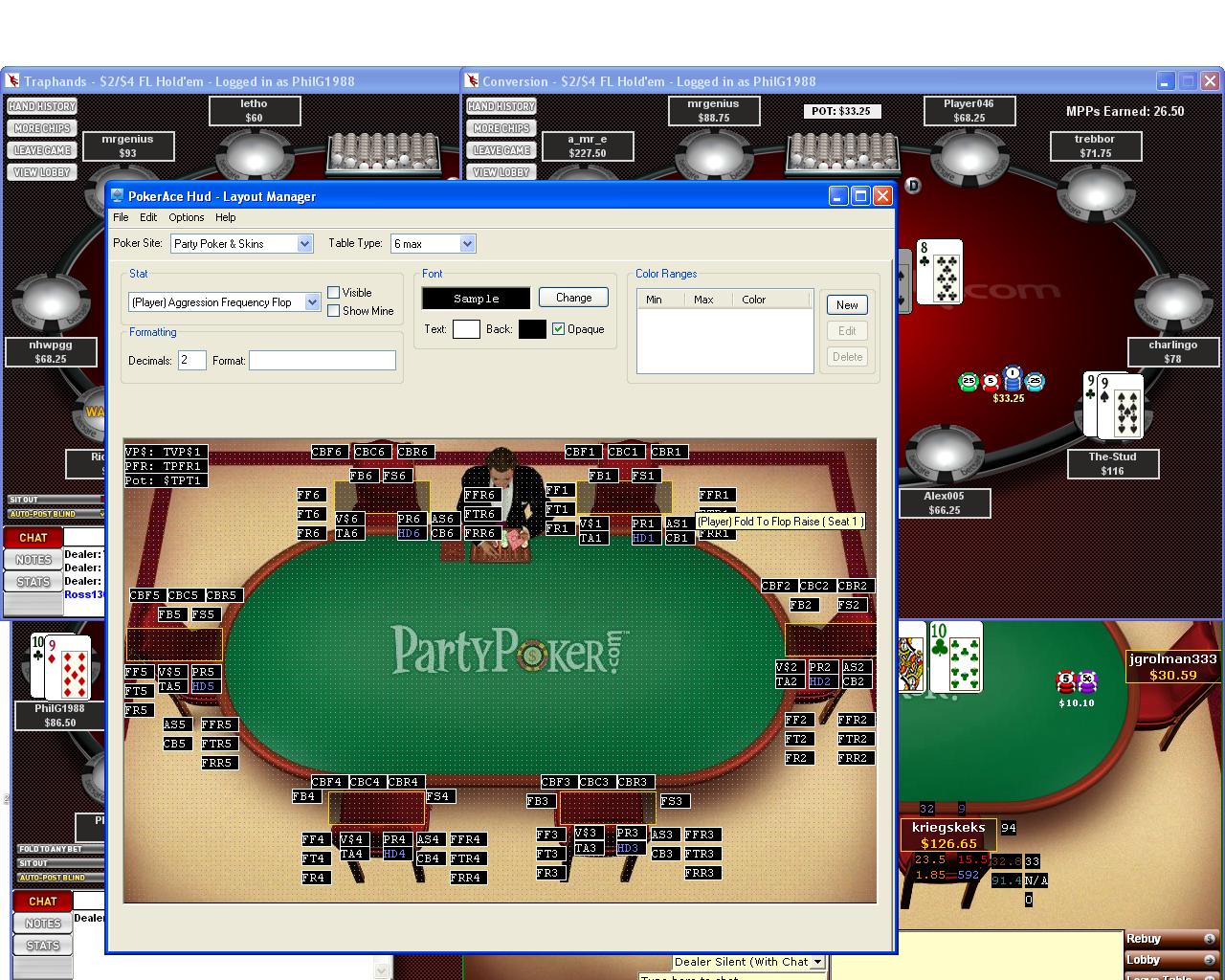Pick the black Back color swatch
This screenshot has height=980, width=1225.
[x=532, y=329]
